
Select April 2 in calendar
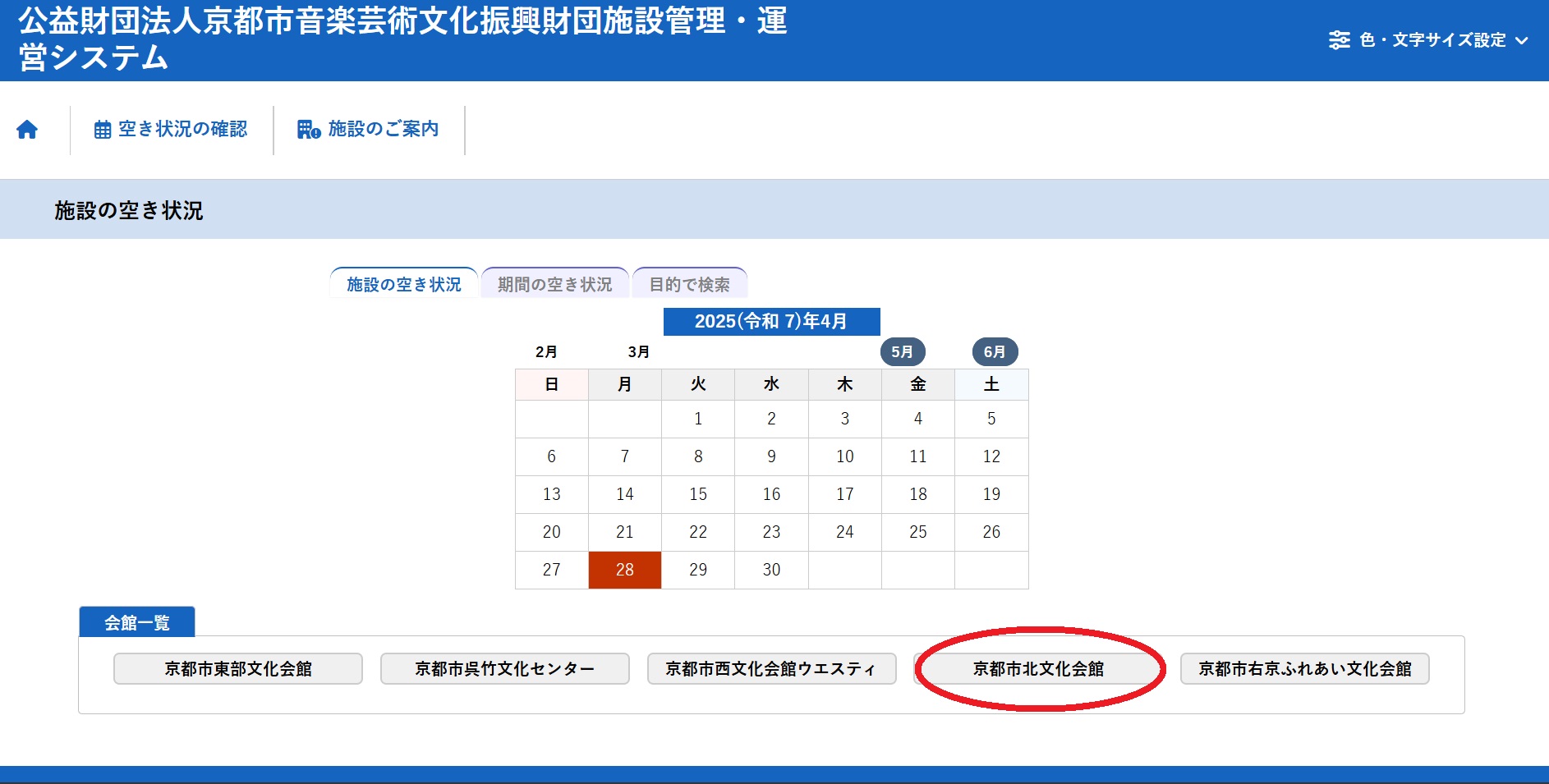(771, 419)
